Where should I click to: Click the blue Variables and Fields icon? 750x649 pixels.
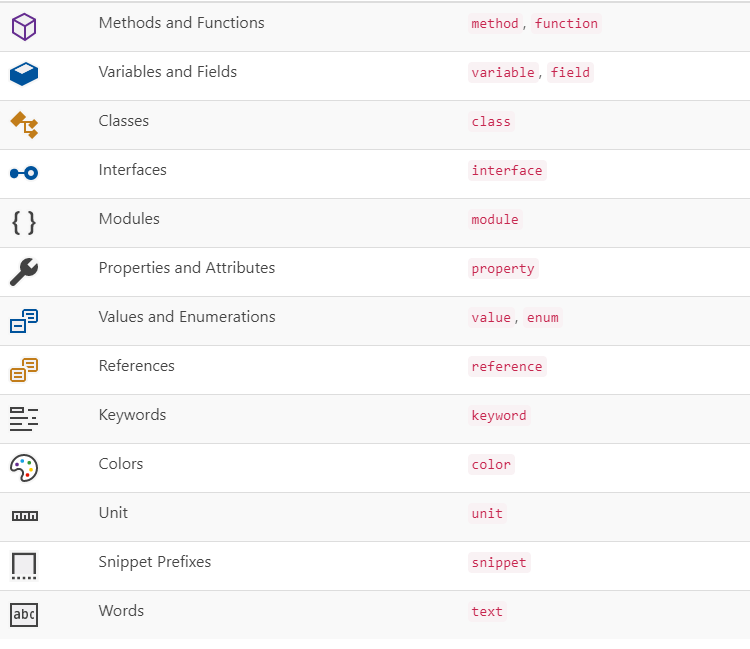pos(24,74)
